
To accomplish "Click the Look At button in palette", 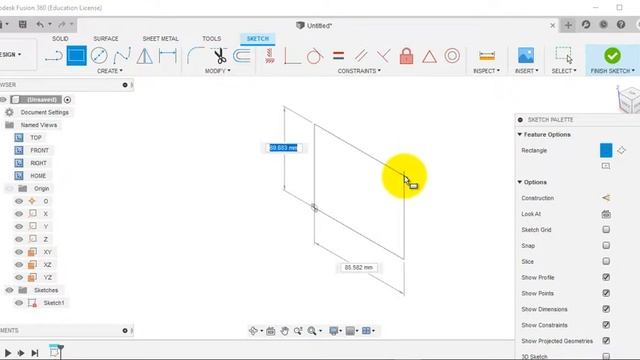I will tap(606, 214).
